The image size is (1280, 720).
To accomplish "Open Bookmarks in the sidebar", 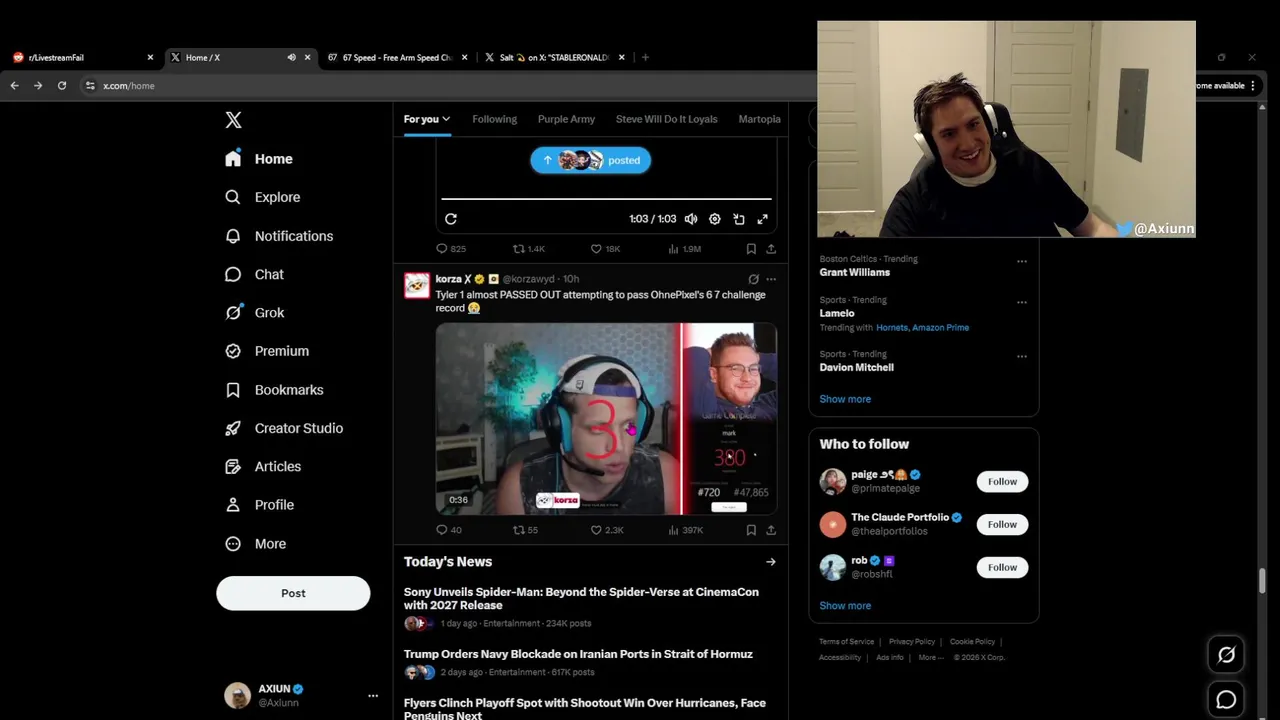I will 275,390.
